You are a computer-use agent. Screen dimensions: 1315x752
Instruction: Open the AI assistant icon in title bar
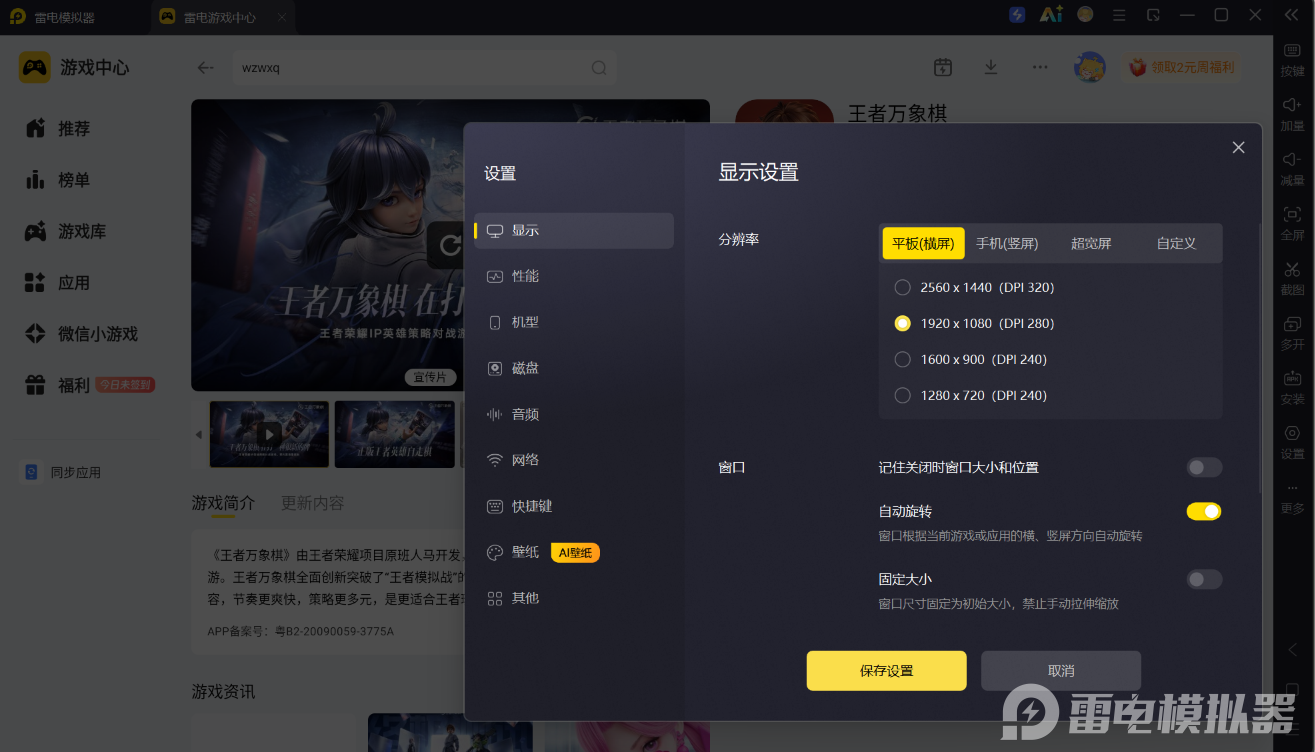tap(1051, 15)
